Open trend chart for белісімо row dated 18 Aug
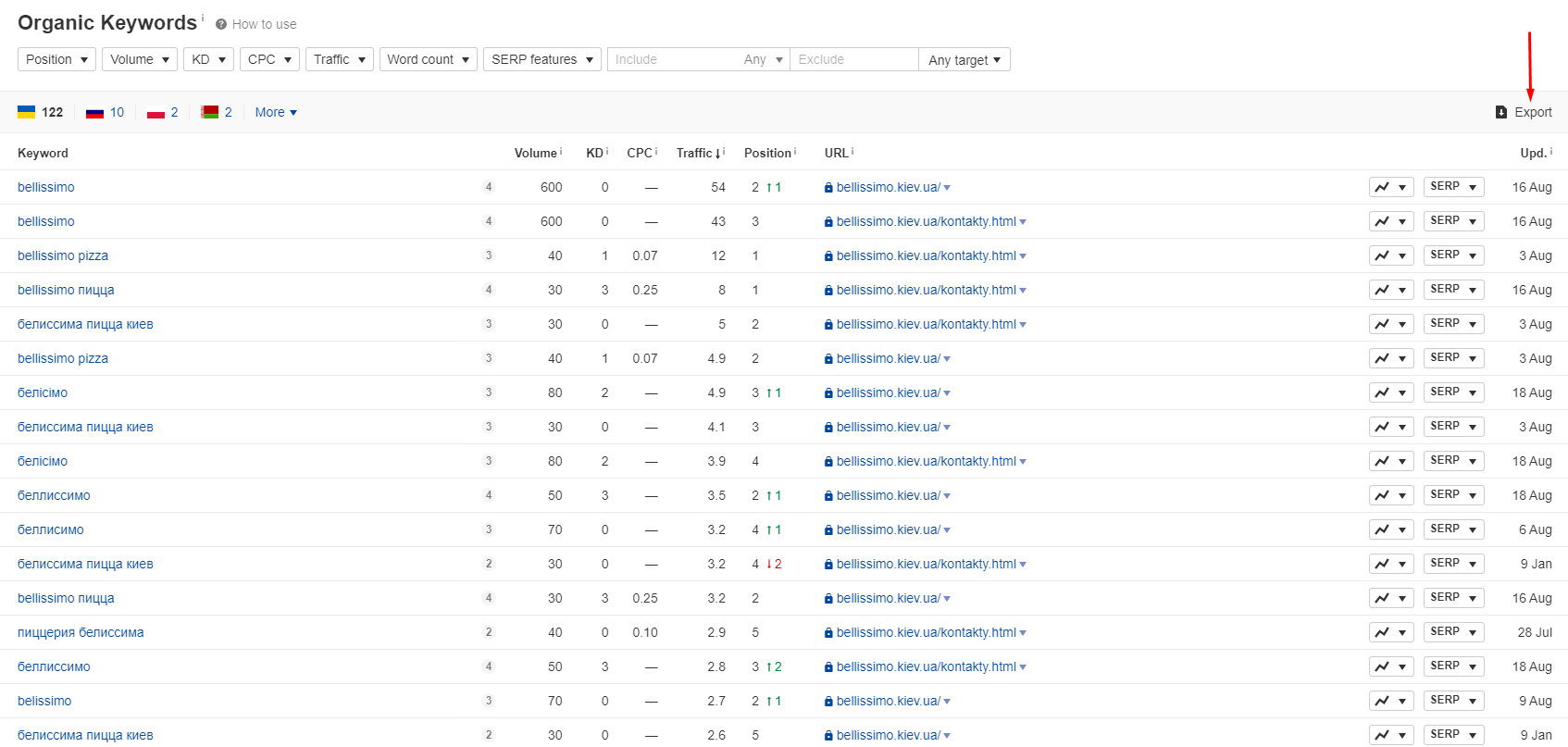This screenshot has width=1568, height=747. point(1390,392)
